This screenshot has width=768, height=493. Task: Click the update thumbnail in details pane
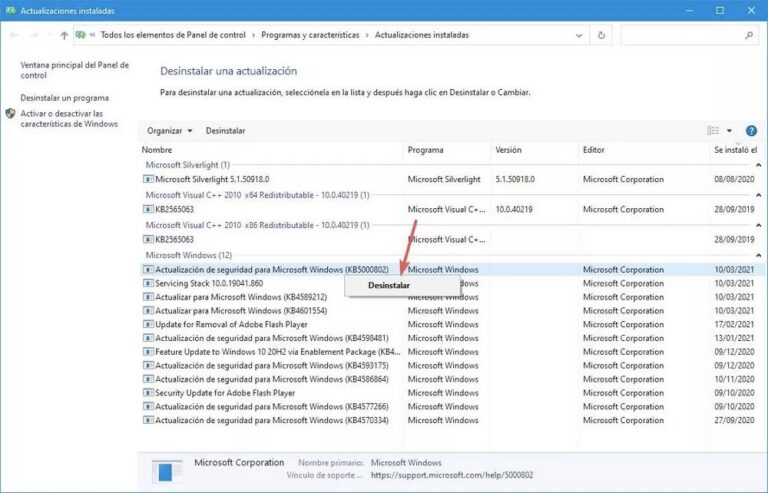click(x=167, y=471)
